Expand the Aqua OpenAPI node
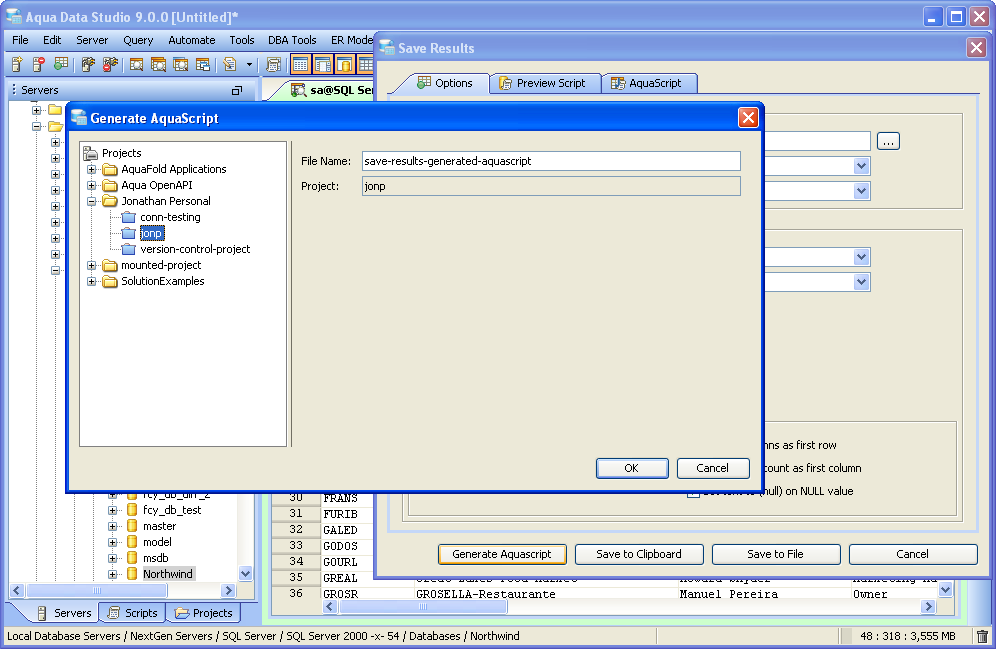Viewport: 996px width, 649px height. (x=91, y=185)
